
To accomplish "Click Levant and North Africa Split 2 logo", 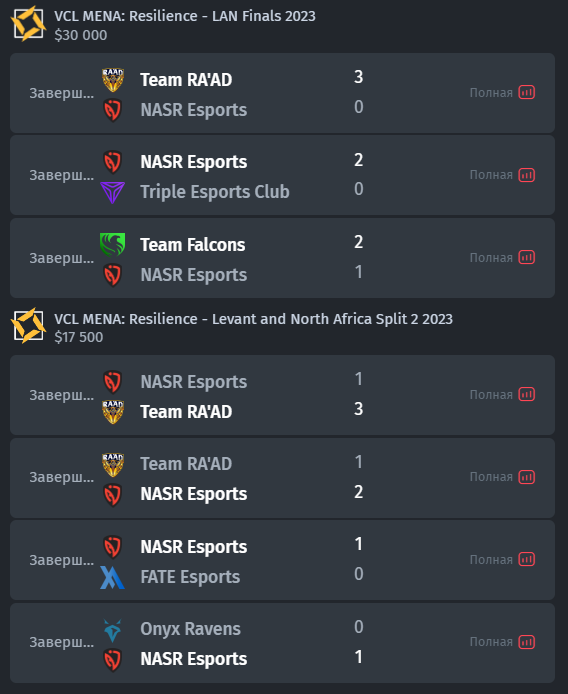I will 28,326.
